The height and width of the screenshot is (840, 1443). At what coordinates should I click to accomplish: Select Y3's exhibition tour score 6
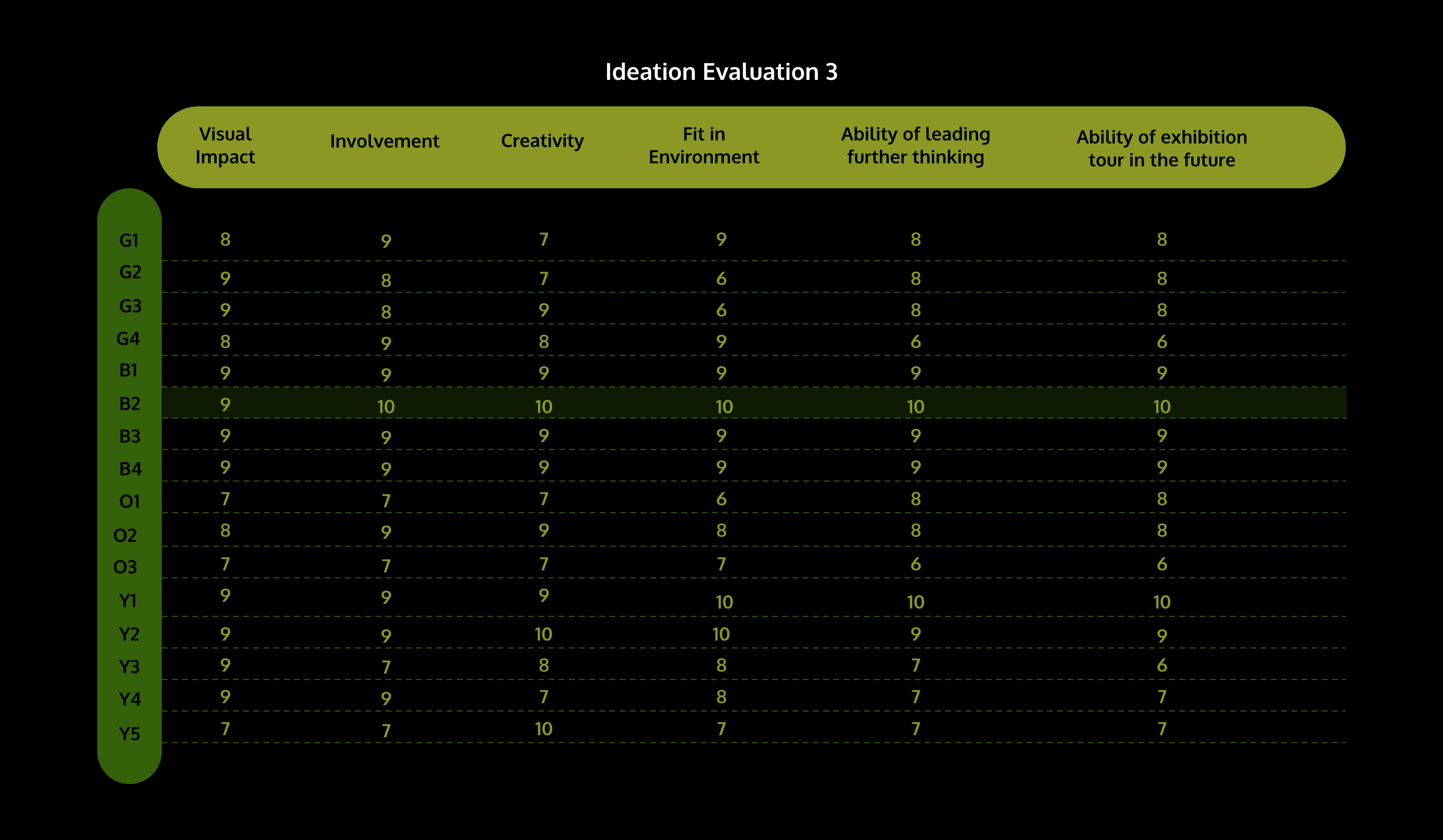coord(1162,665)
